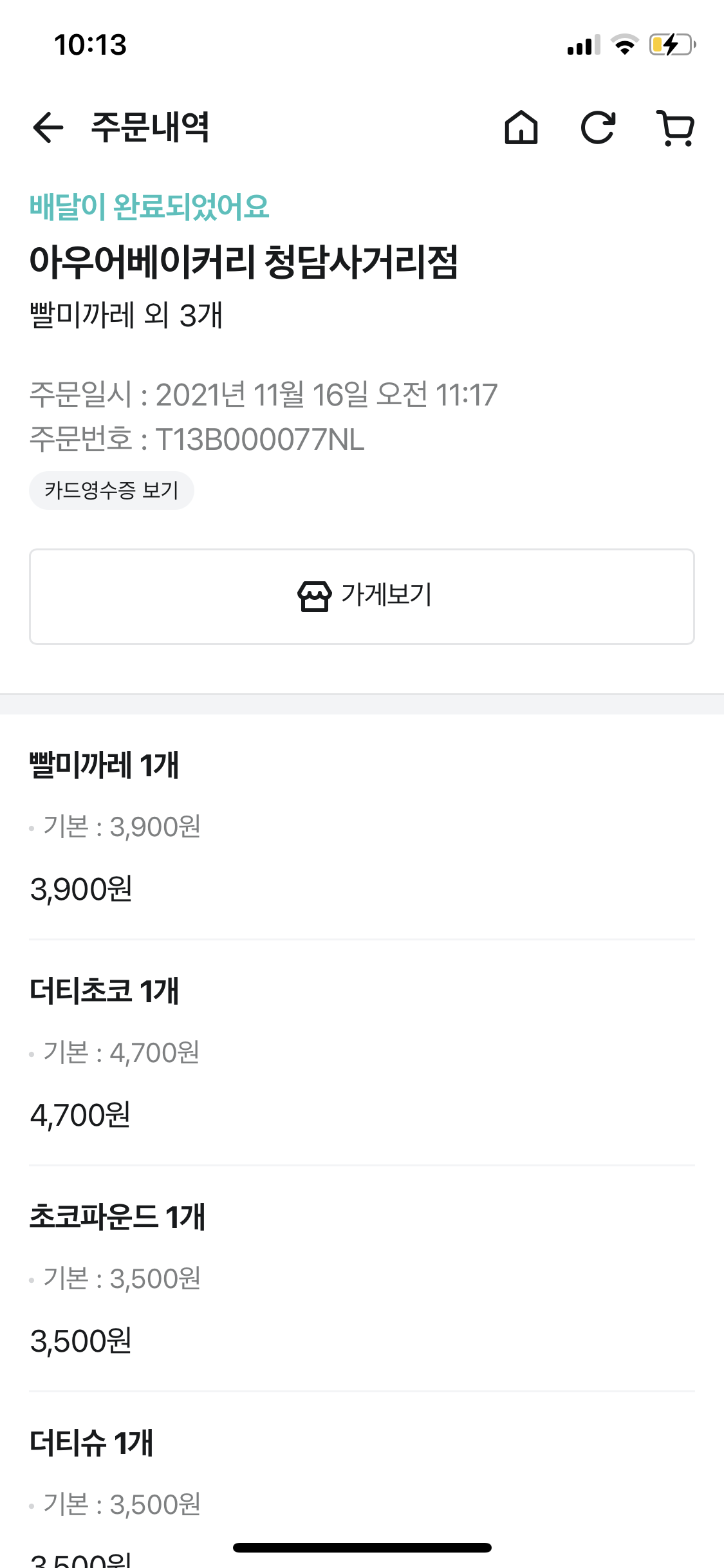Tap the Wi-Fi status icon

point(624,45)
